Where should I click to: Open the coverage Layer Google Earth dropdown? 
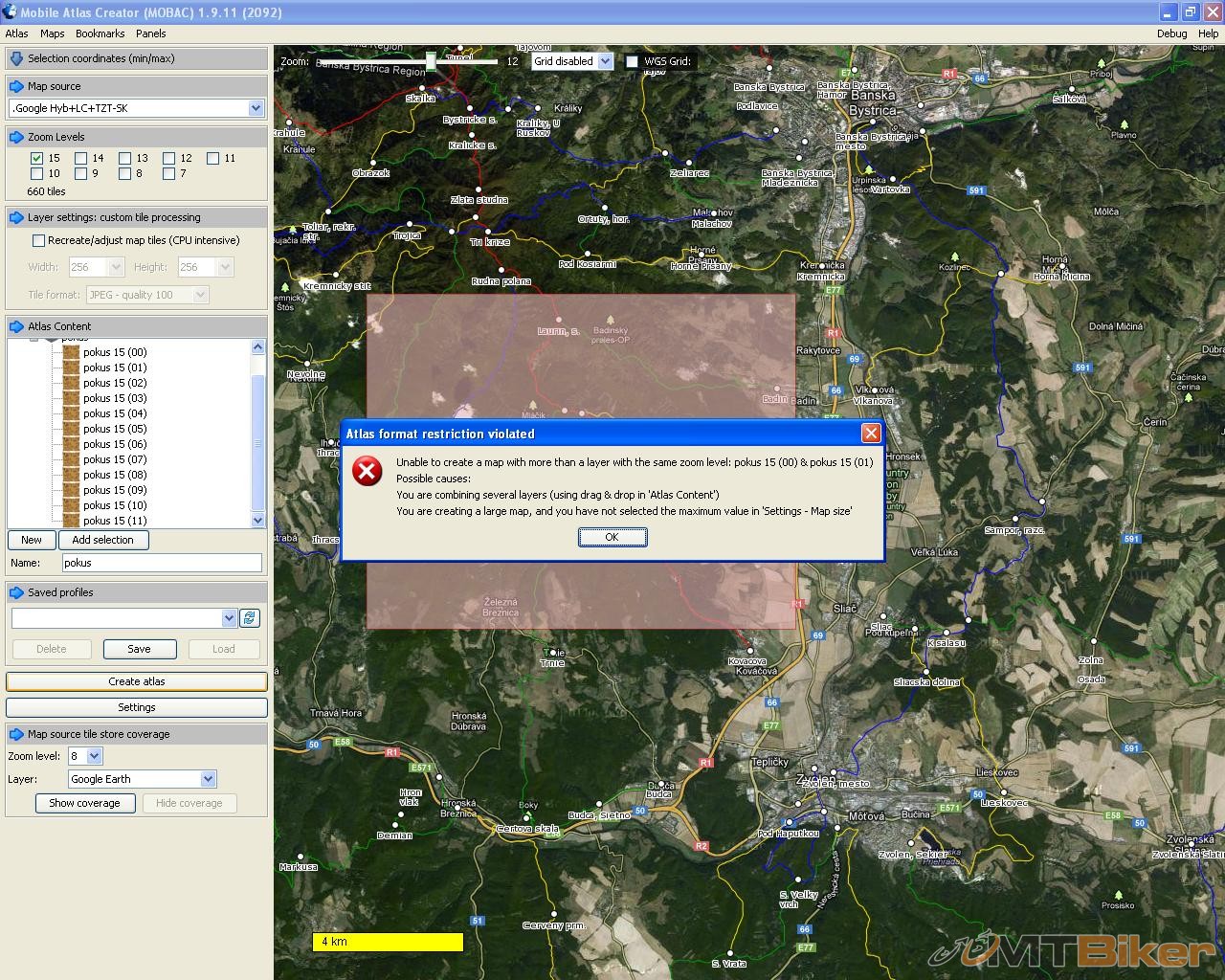tap(209, 779)
